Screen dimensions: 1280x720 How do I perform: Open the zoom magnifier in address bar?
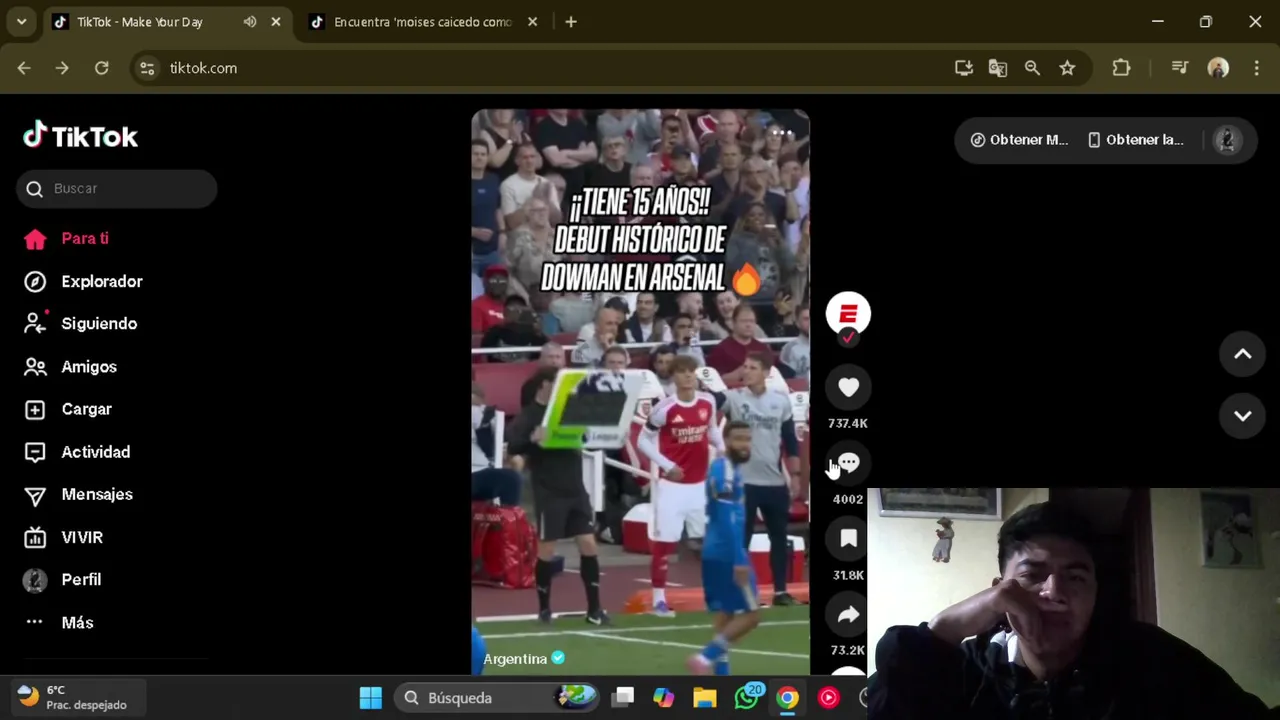click(1032, 68)
